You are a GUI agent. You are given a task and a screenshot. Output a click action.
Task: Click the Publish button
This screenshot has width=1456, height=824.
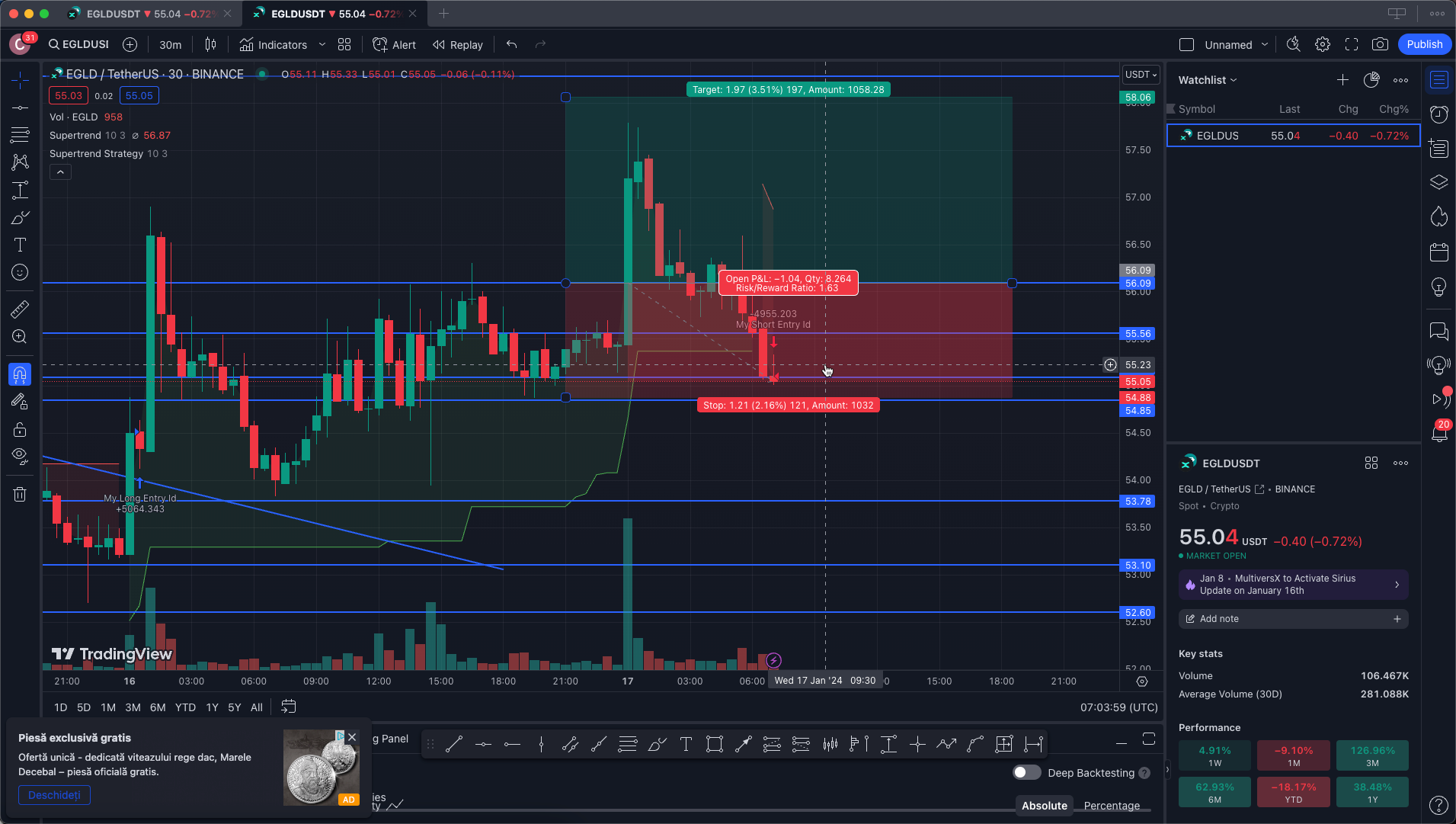coord(1424,44)
